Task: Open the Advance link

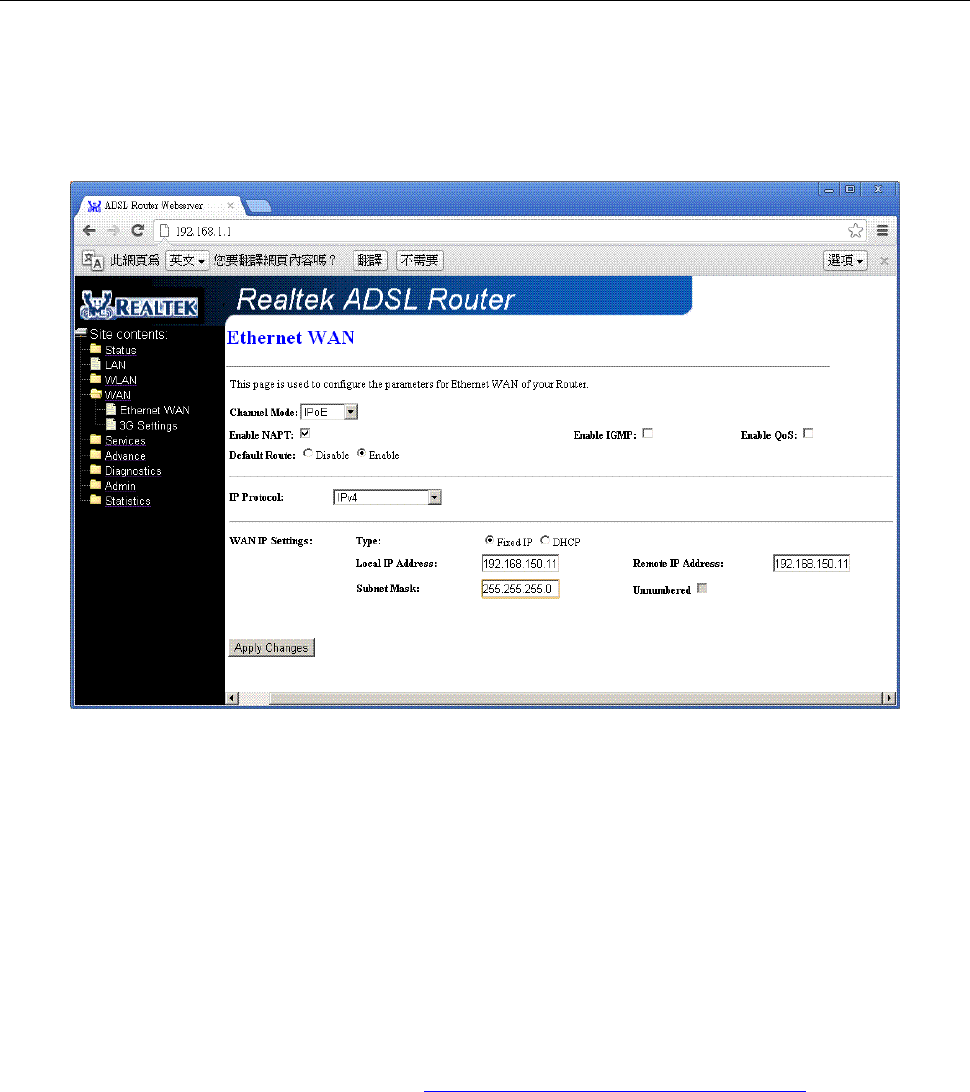Action: [125, 456]
